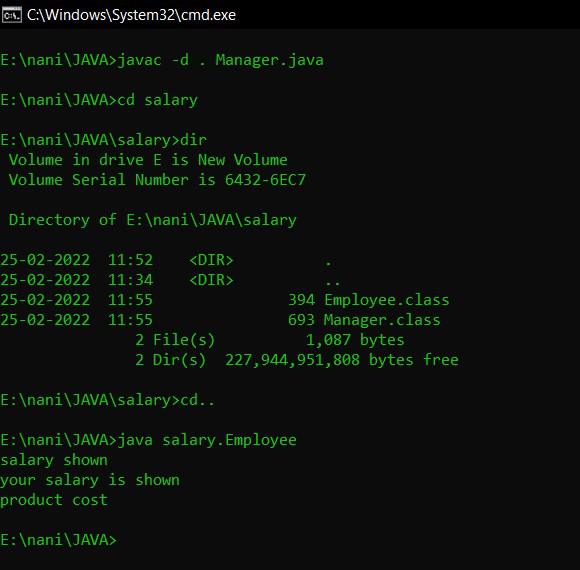Click the 2 File(s) summary line

pyautogui.click(x=270, y=340)
